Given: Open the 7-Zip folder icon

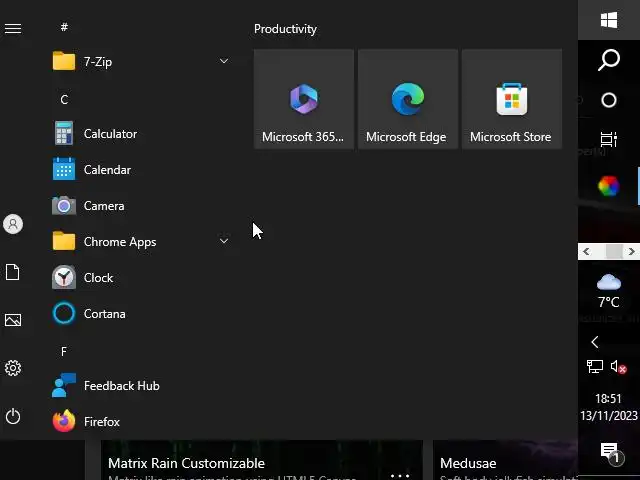Looking at the screenshot, I should click(64, 61).
